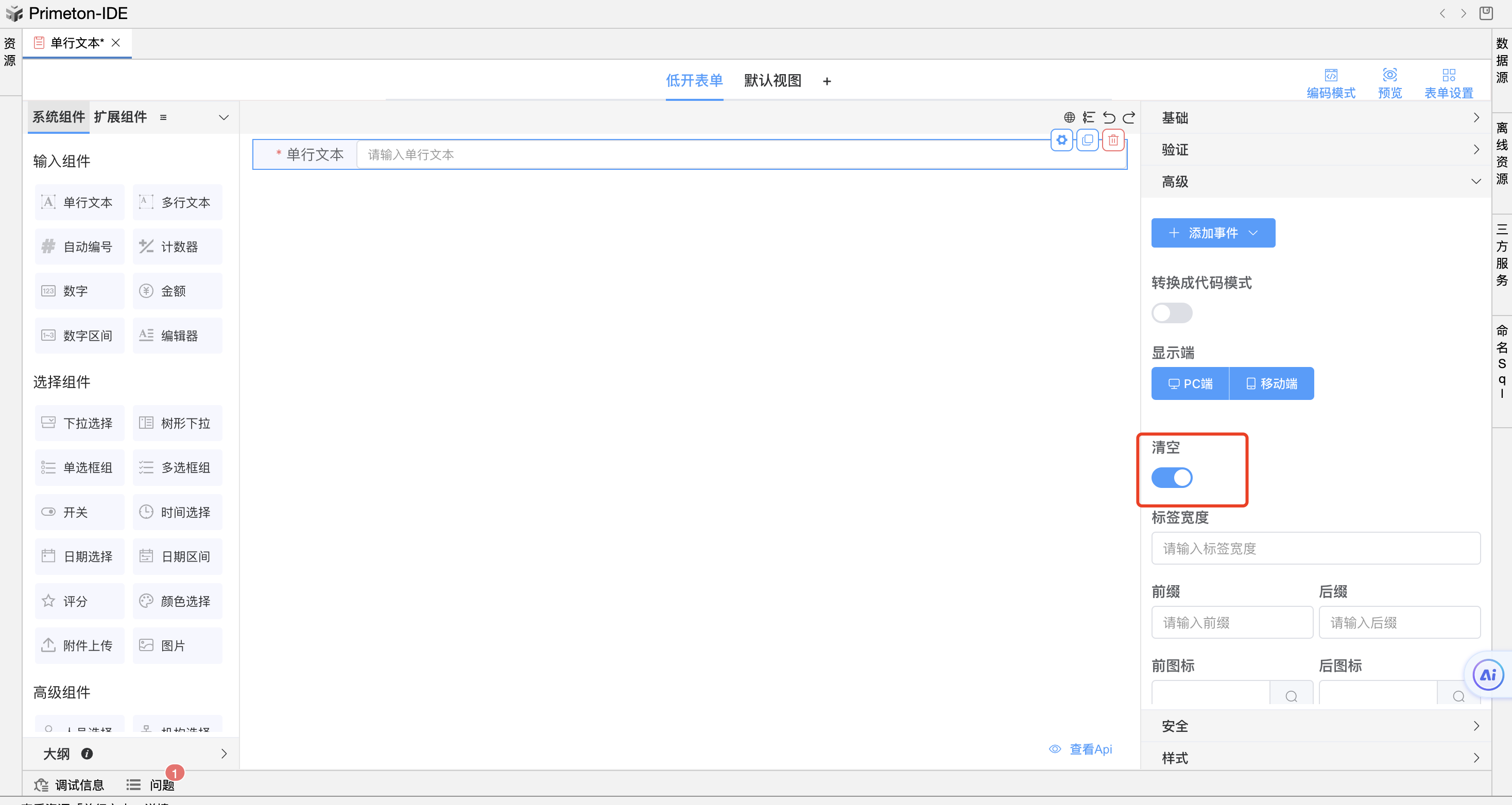Click the red trash delete icon

point(1113,140)
